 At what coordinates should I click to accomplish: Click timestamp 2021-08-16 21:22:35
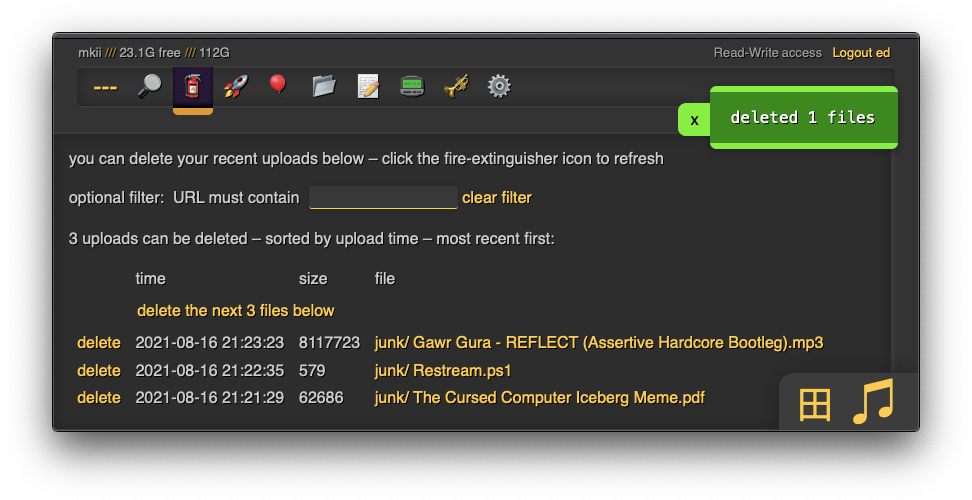pyautogui.click(x=210, y=371)
